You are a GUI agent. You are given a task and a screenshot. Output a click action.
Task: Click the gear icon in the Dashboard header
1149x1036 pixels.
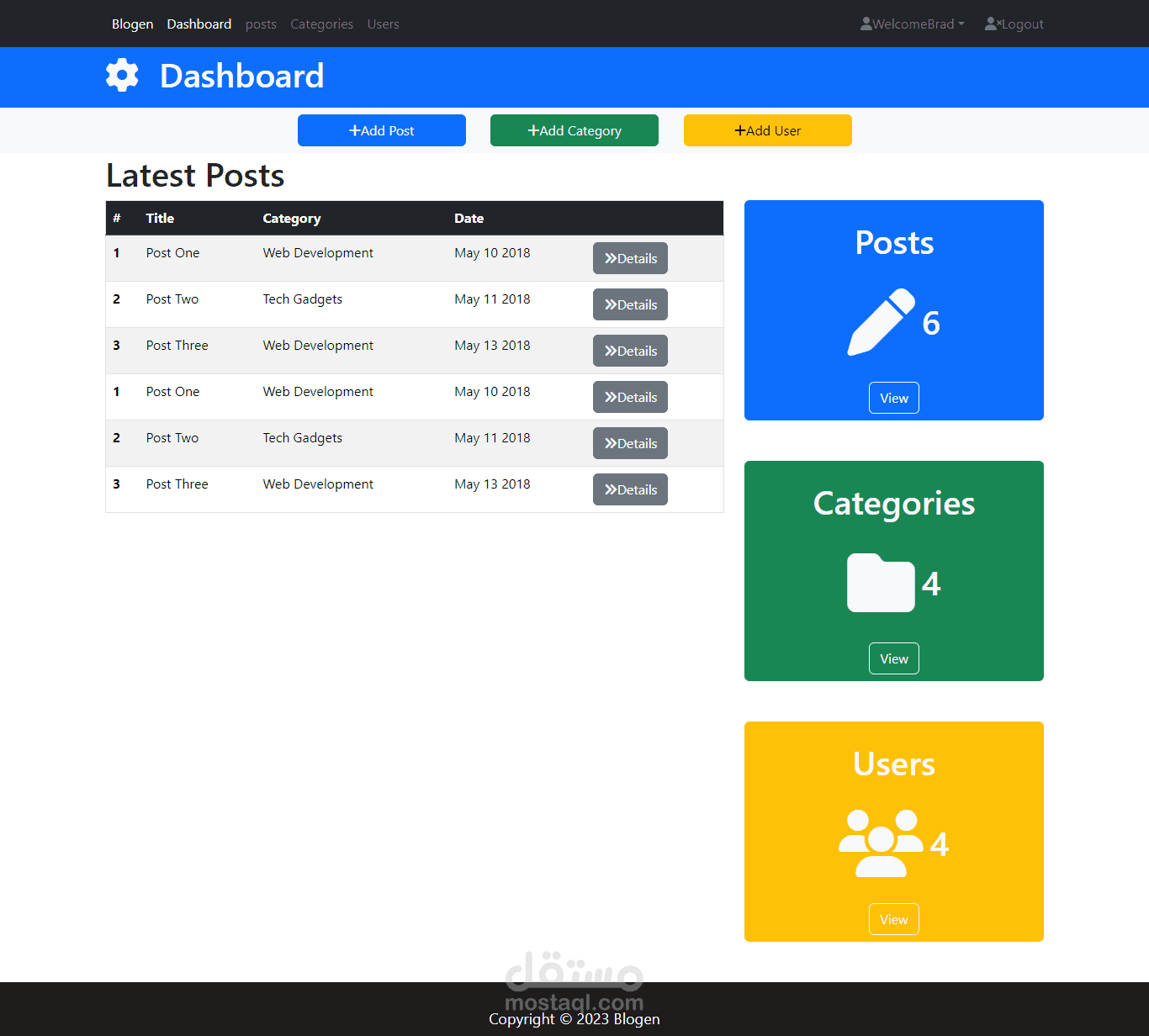(122, 76)
